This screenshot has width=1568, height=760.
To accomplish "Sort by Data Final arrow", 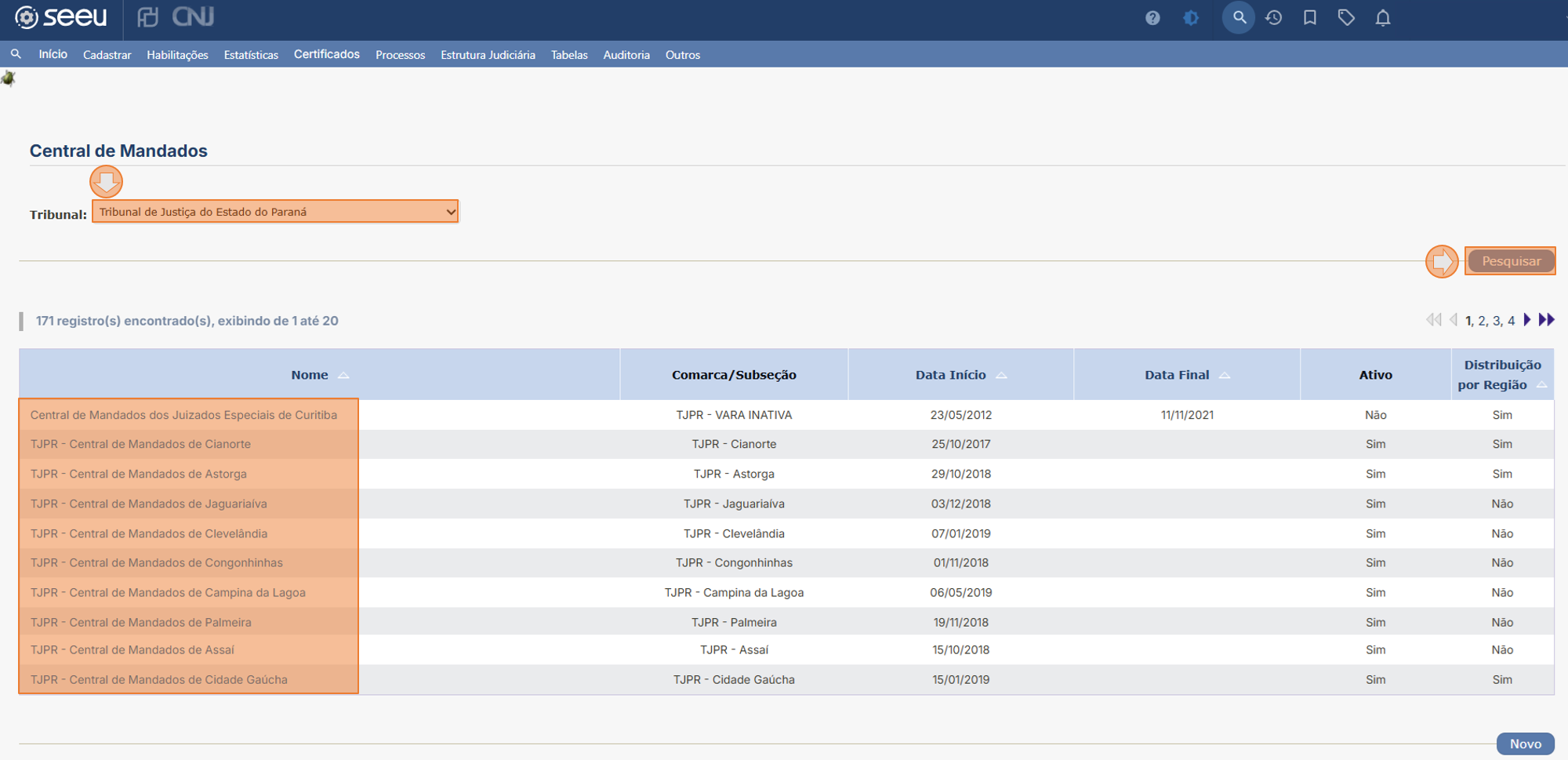I will click(1225, 376).
